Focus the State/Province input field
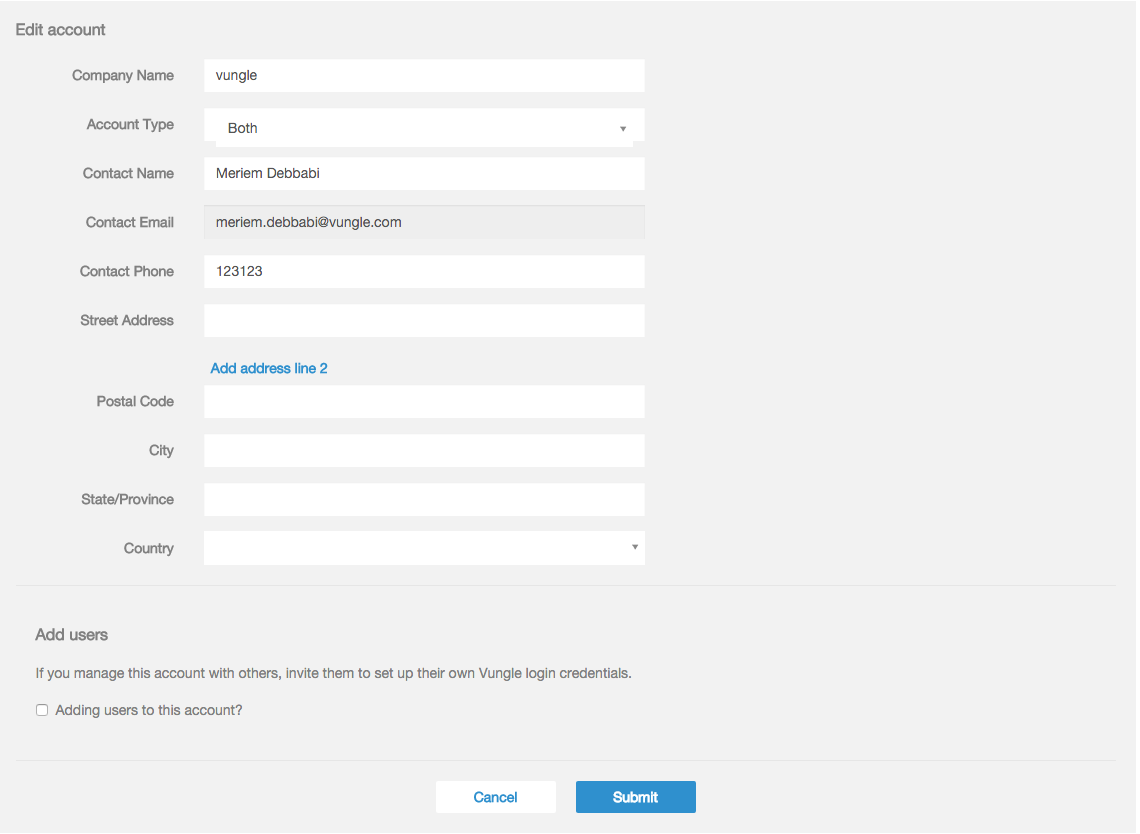This screenshot has width=1140, height=834. click(x=424, y=500)
